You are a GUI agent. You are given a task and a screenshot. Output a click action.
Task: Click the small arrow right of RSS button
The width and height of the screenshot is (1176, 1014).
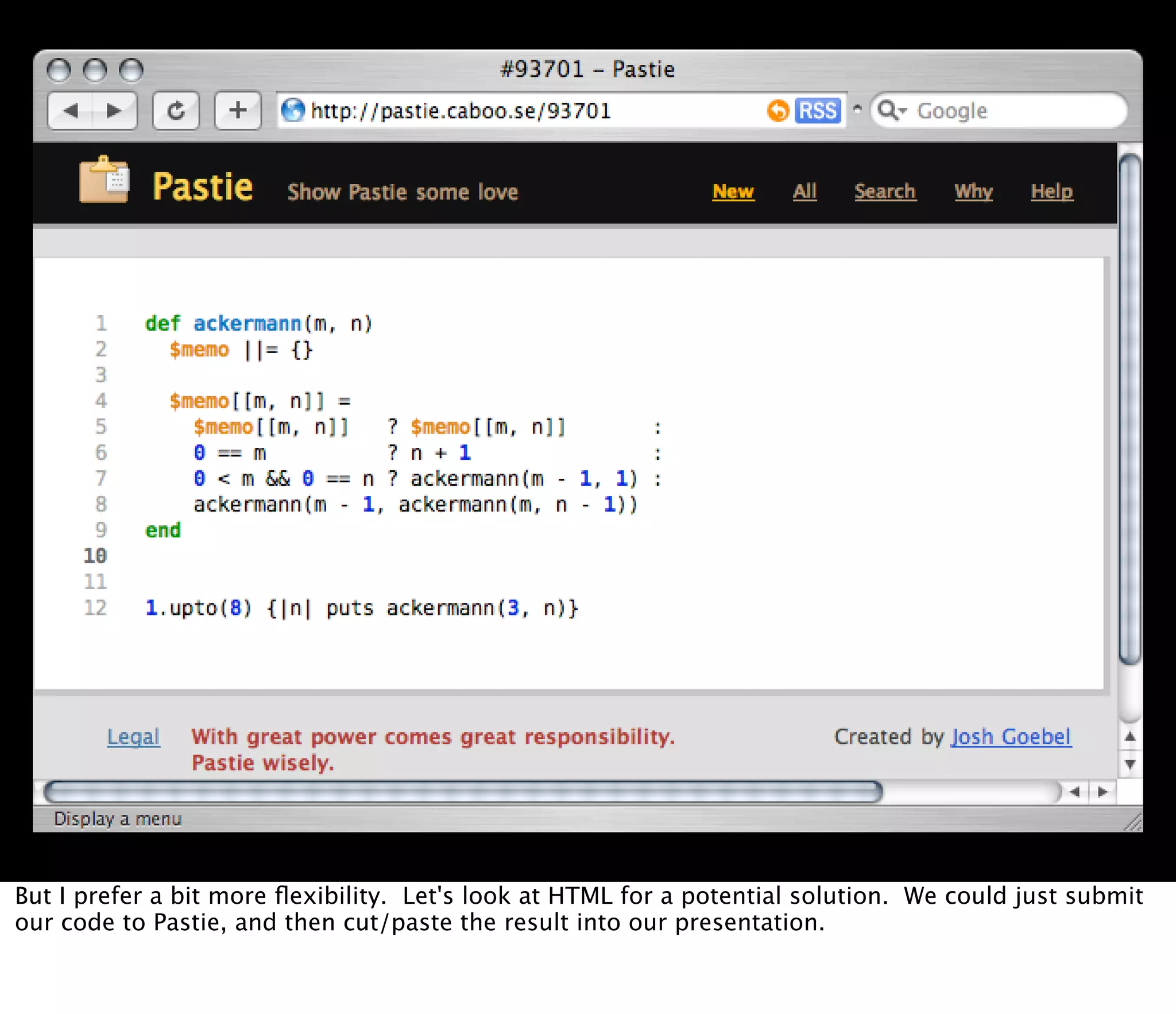tap(857, 108)
